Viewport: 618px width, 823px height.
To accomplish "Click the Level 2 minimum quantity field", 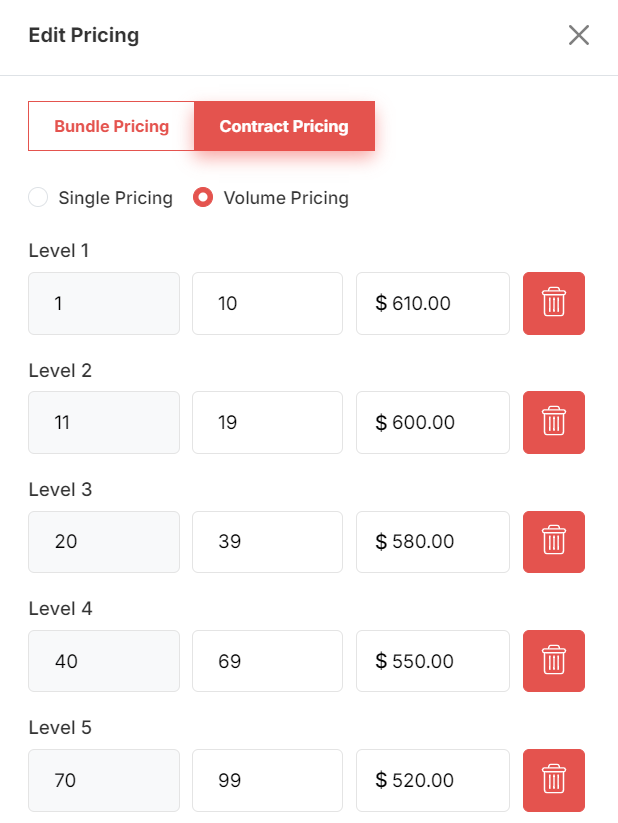I will [103, 422].
